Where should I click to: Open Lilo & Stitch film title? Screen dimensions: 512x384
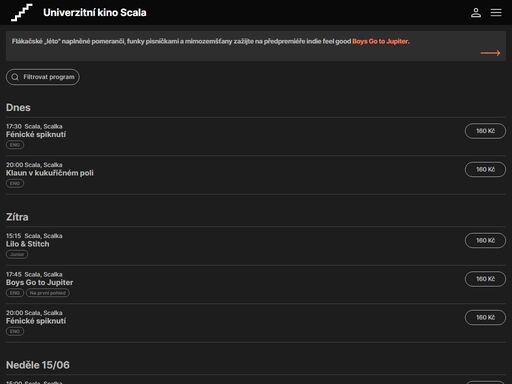point(28,244)
